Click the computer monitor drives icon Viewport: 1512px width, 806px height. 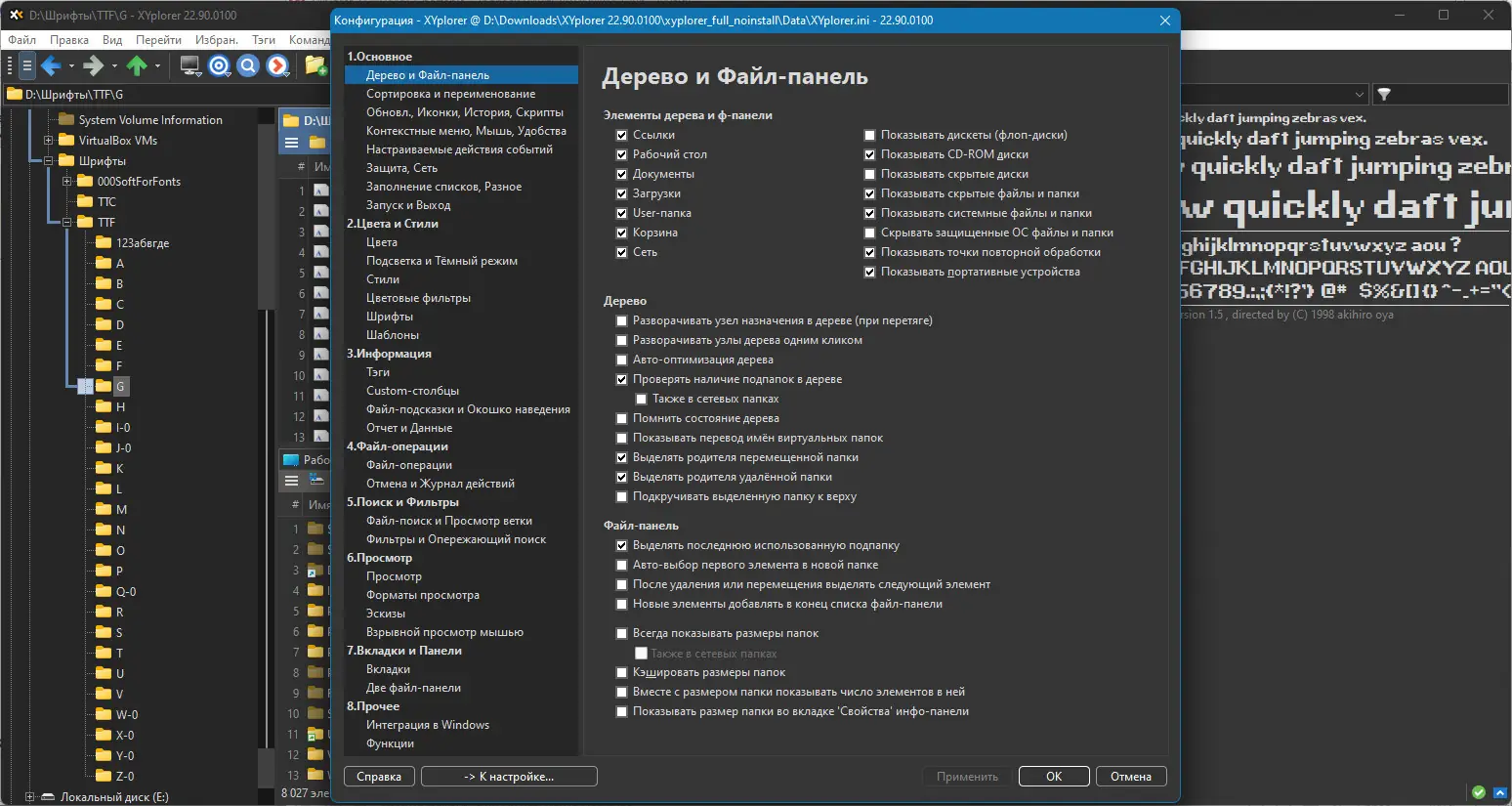coord(190,65)
